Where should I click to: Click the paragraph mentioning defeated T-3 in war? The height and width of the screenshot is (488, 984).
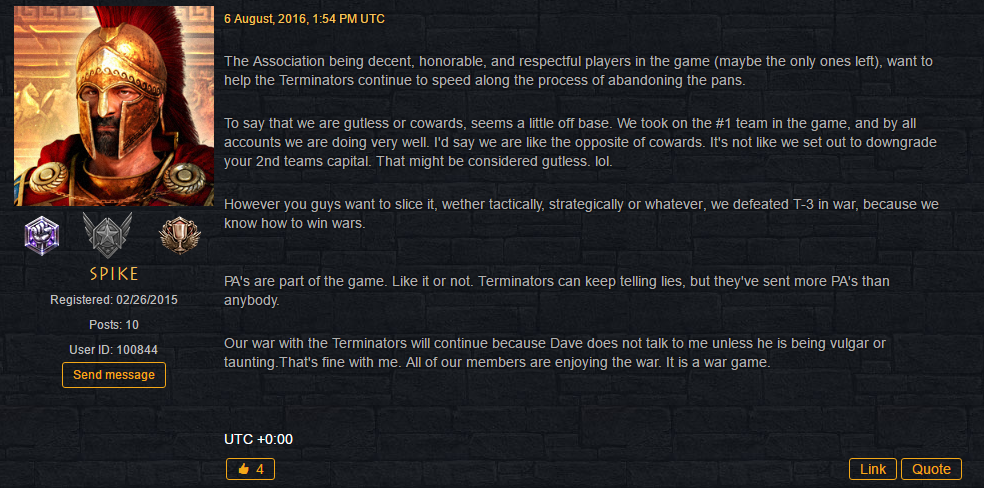(581, 213)
